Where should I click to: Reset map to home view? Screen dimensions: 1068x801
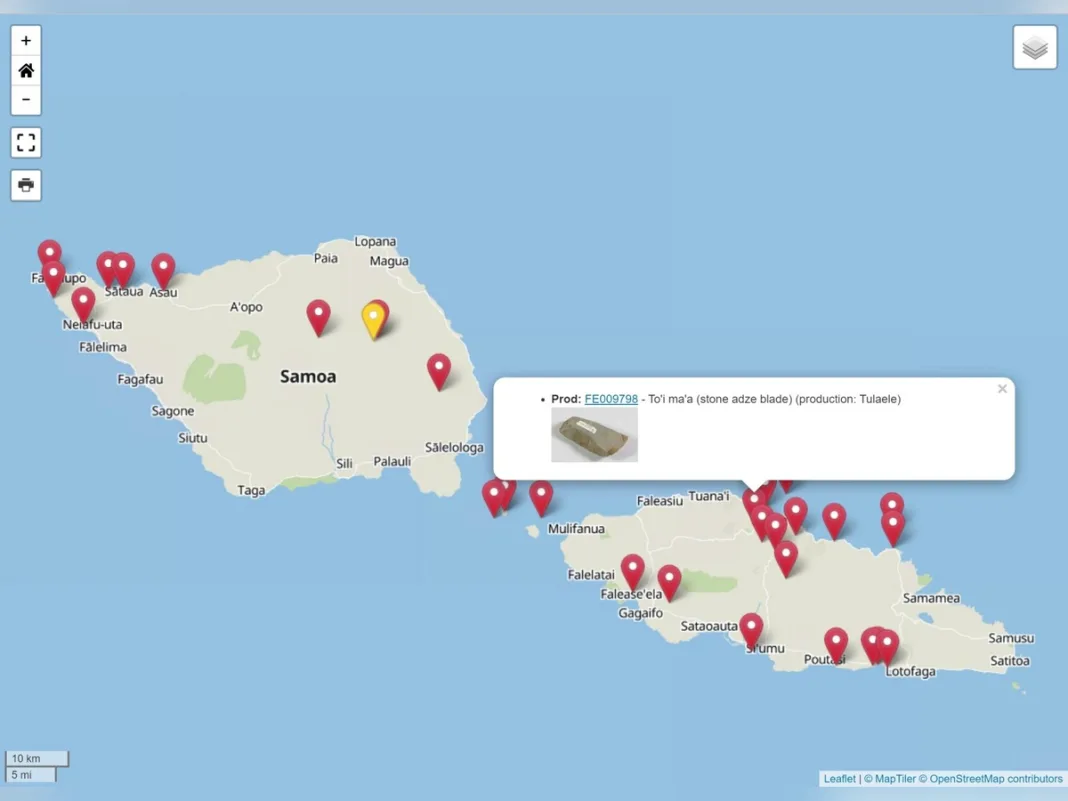[x=26, y=70]
